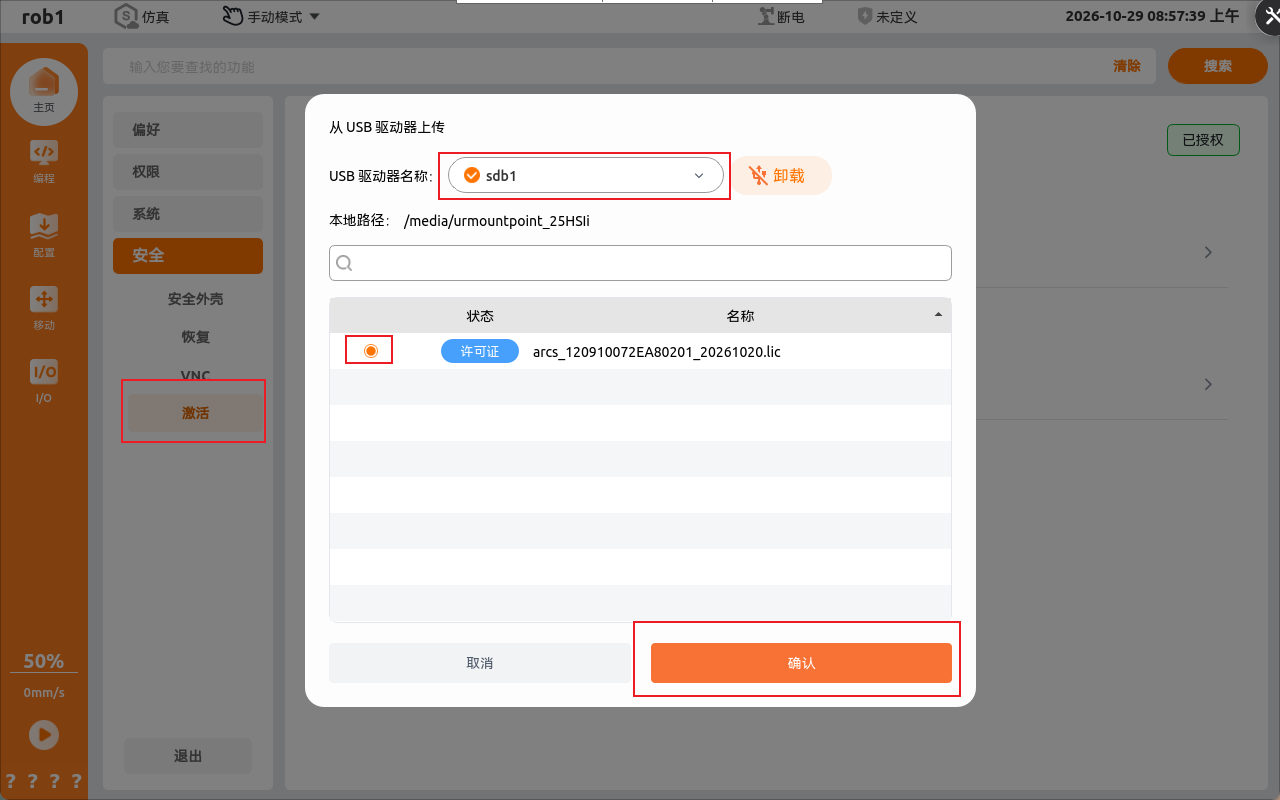Click the 清除 clear link

pos(1127,66)
